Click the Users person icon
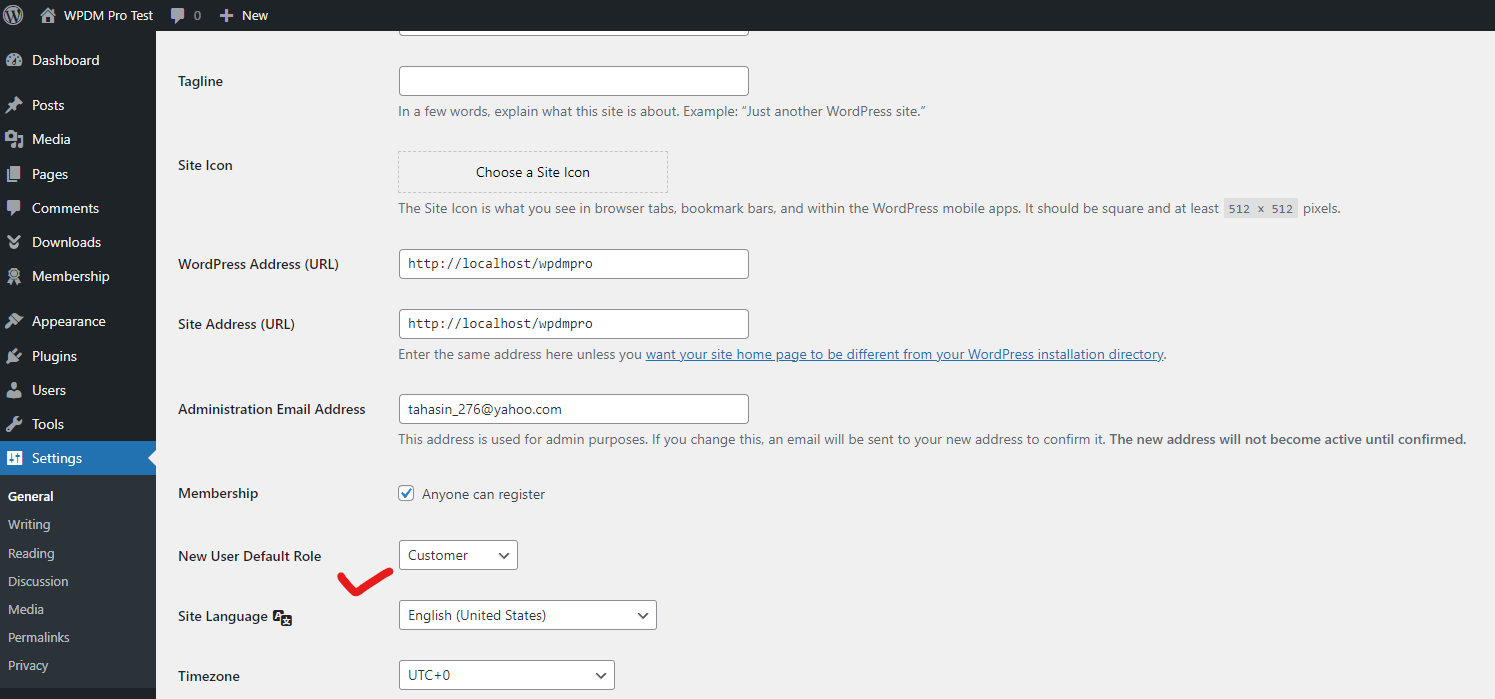 pos(14,390)
